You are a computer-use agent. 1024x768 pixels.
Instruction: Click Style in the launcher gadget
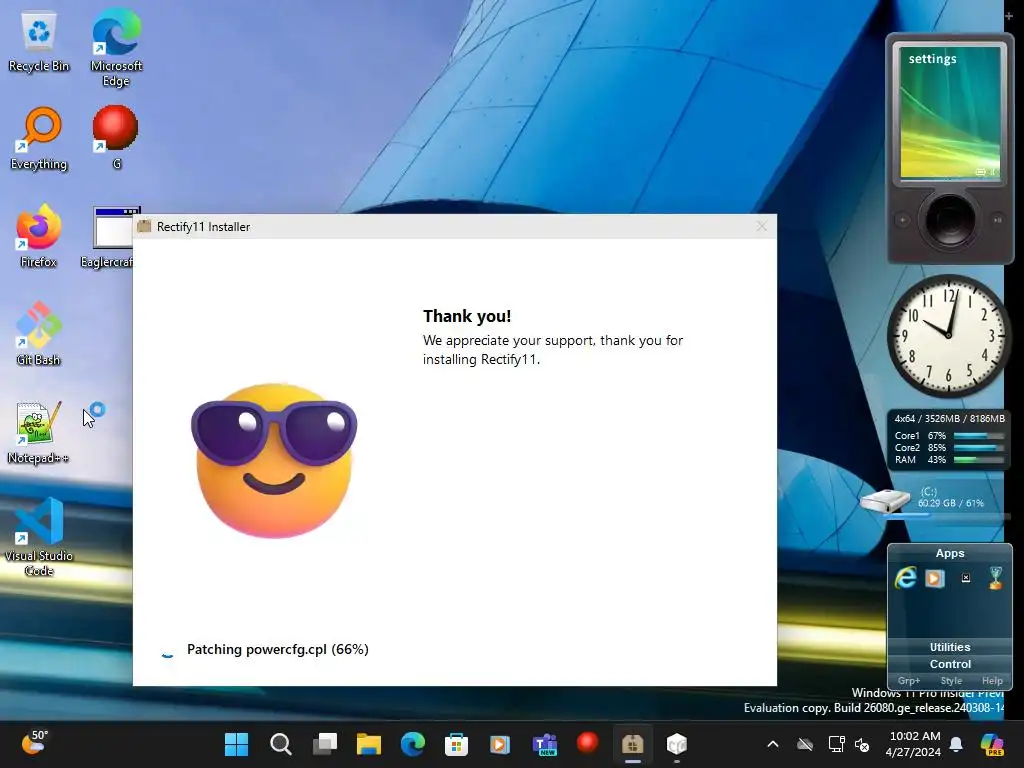pos(951,680)
